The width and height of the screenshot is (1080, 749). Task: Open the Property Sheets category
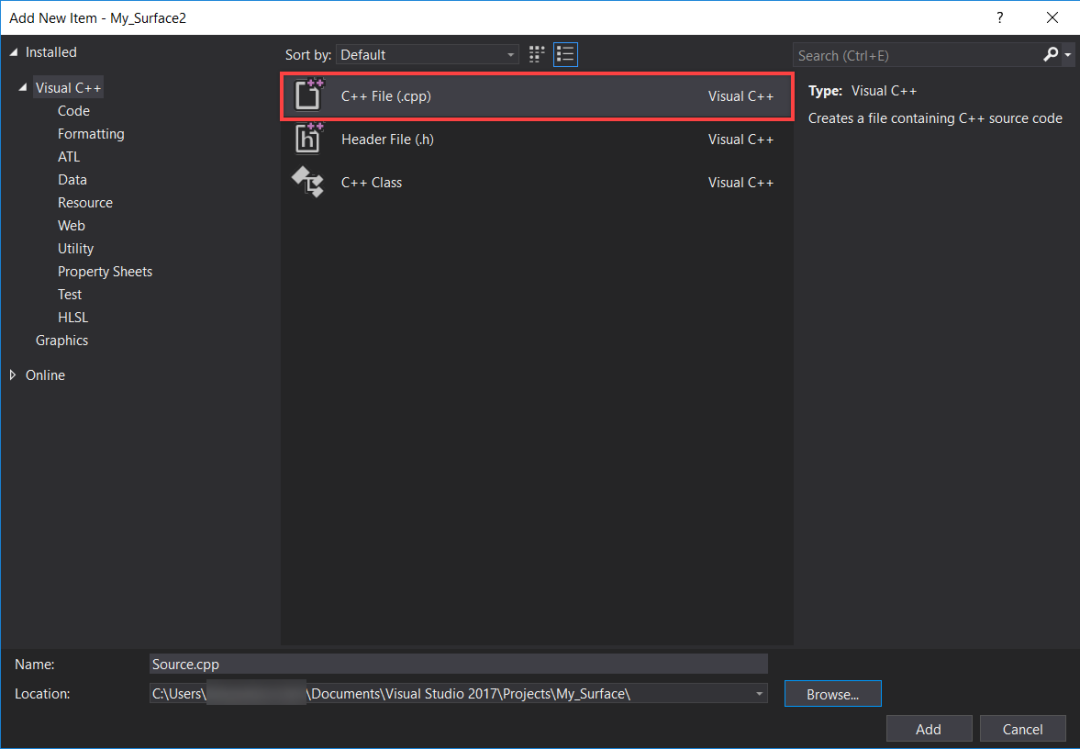[x=105, y=271]
